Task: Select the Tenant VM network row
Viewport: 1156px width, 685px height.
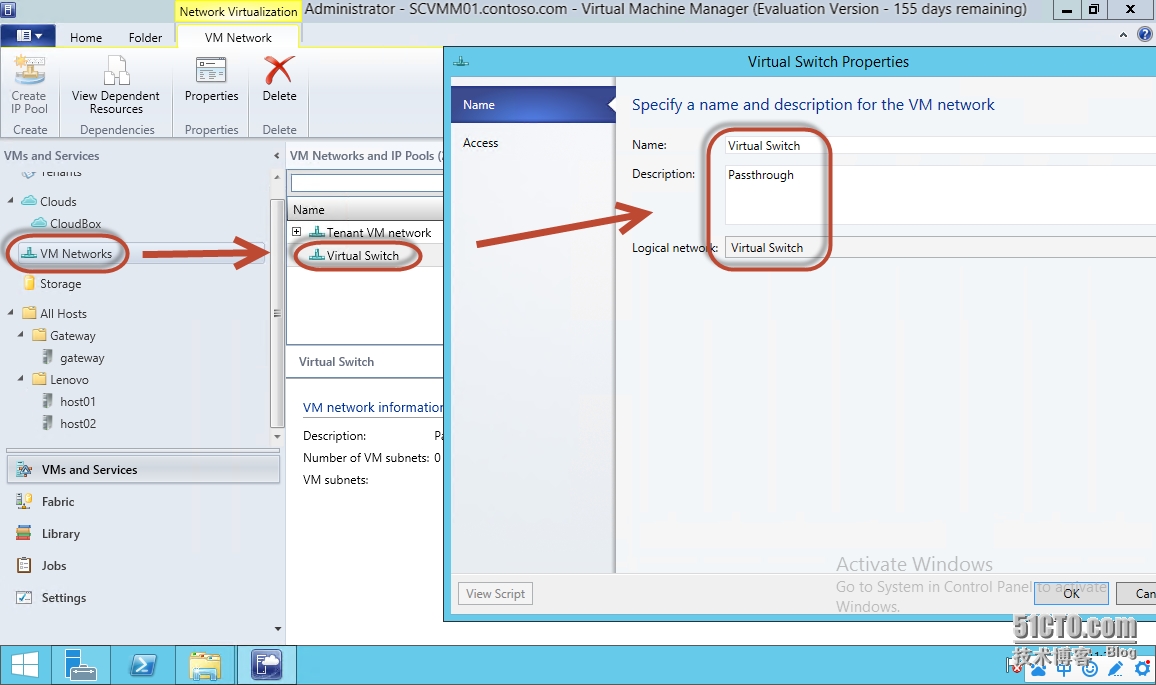Action: pyautogui.click(x=365, y=232)
